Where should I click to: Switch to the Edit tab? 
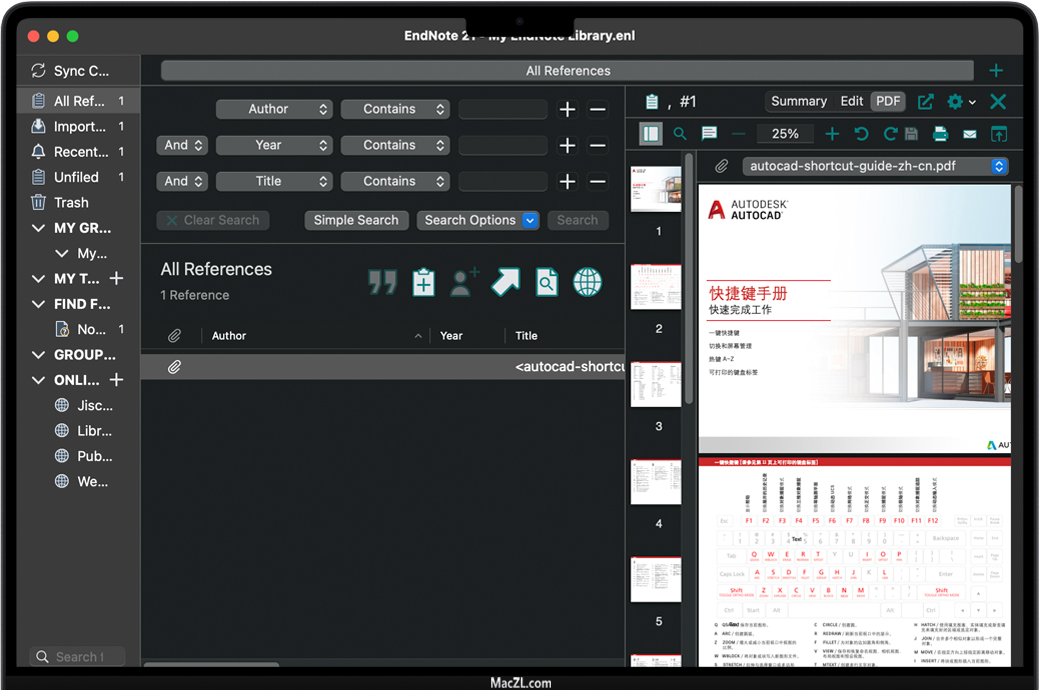click(852, 101)
